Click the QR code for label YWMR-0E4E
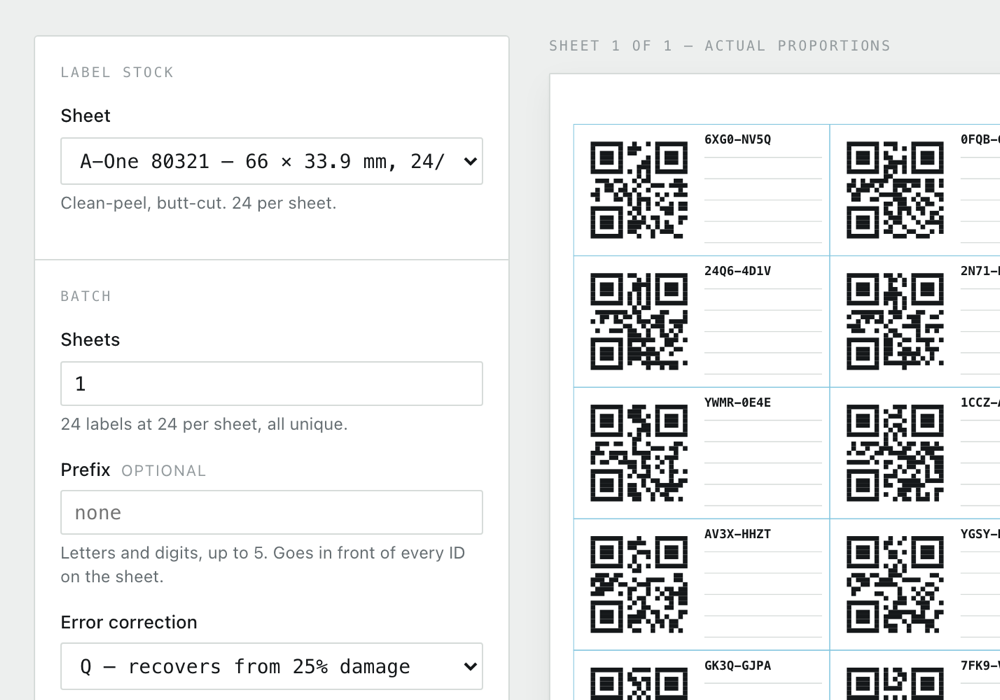This screenshot has width=1000, height=700. (x=639, y=453)
